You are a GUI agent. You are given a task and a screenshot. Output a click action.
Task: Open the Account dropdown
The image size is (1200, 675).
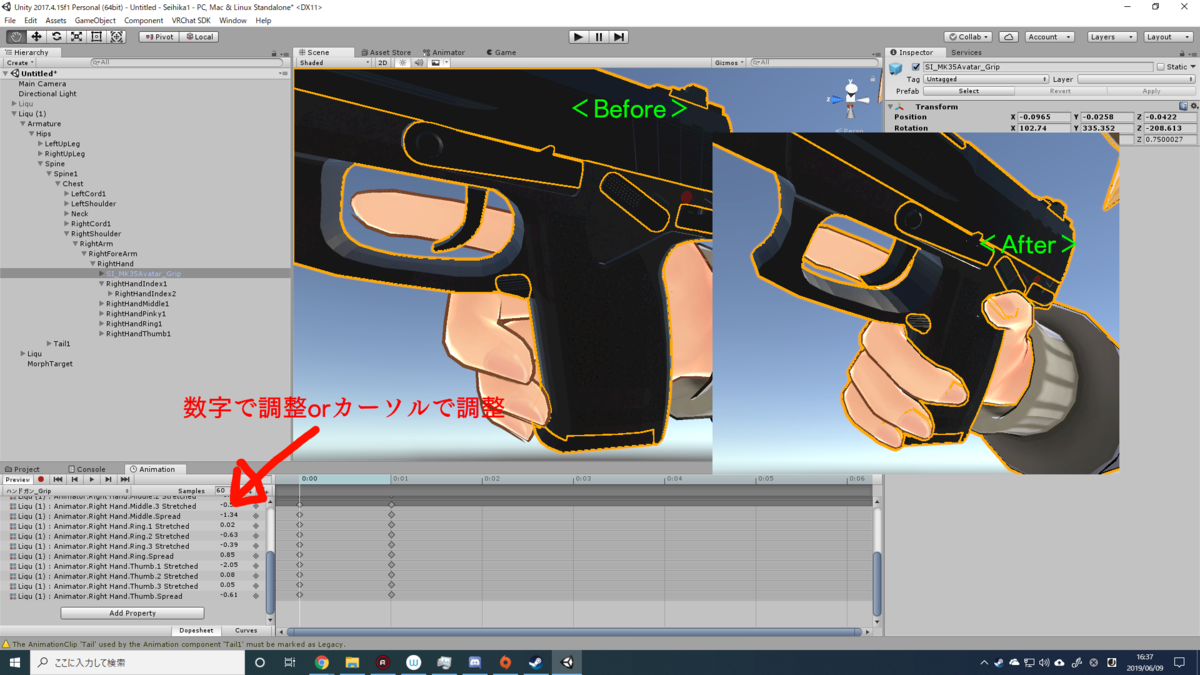(1049, 37)
